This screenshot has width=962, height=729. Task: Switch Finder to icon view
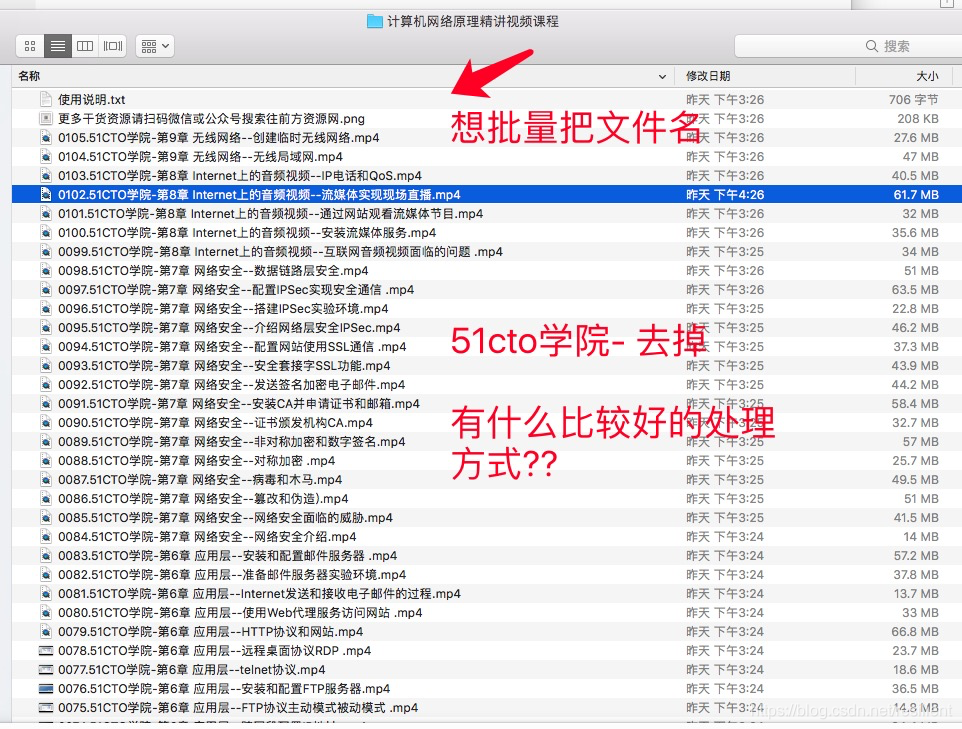30,46
